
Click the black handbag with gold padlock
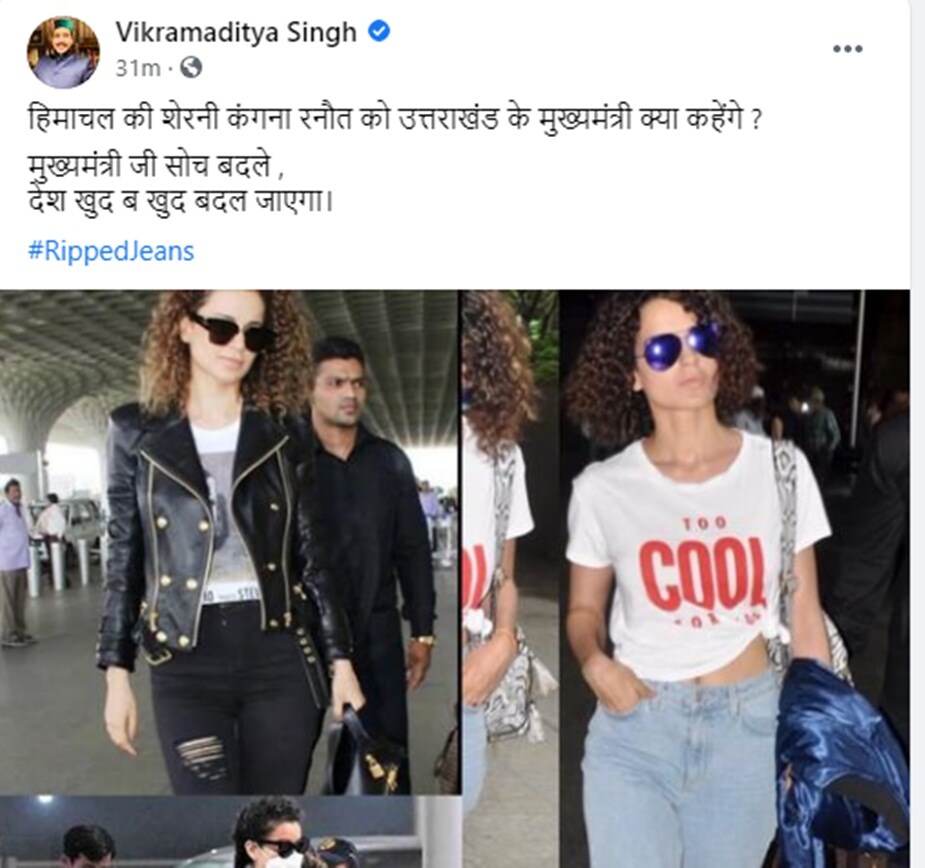tap(364, 749)
